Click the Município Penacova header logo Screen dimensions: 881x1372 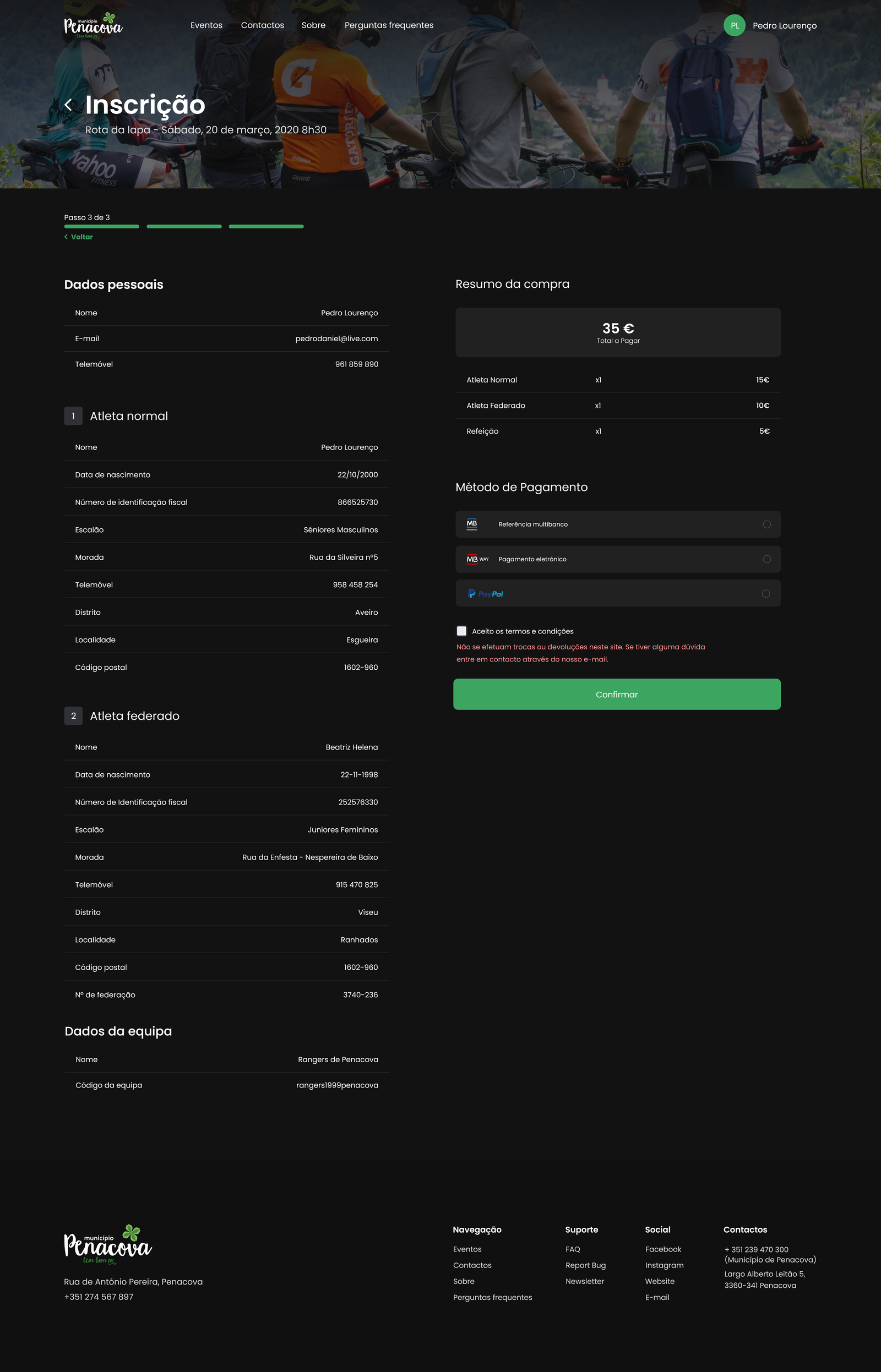[x=93, y=26]
